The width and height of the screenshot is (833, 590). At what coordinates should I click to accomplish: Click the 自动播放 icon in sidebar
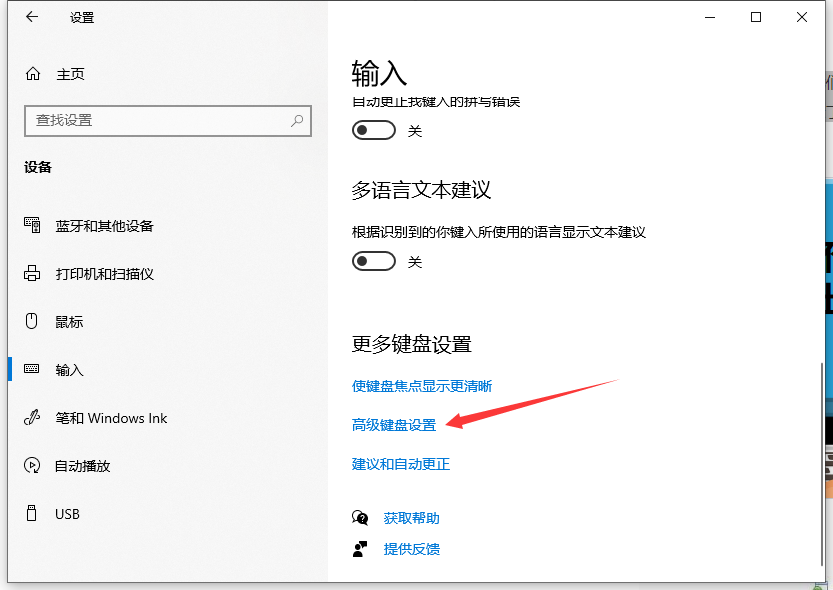click(x=32, y=466)
